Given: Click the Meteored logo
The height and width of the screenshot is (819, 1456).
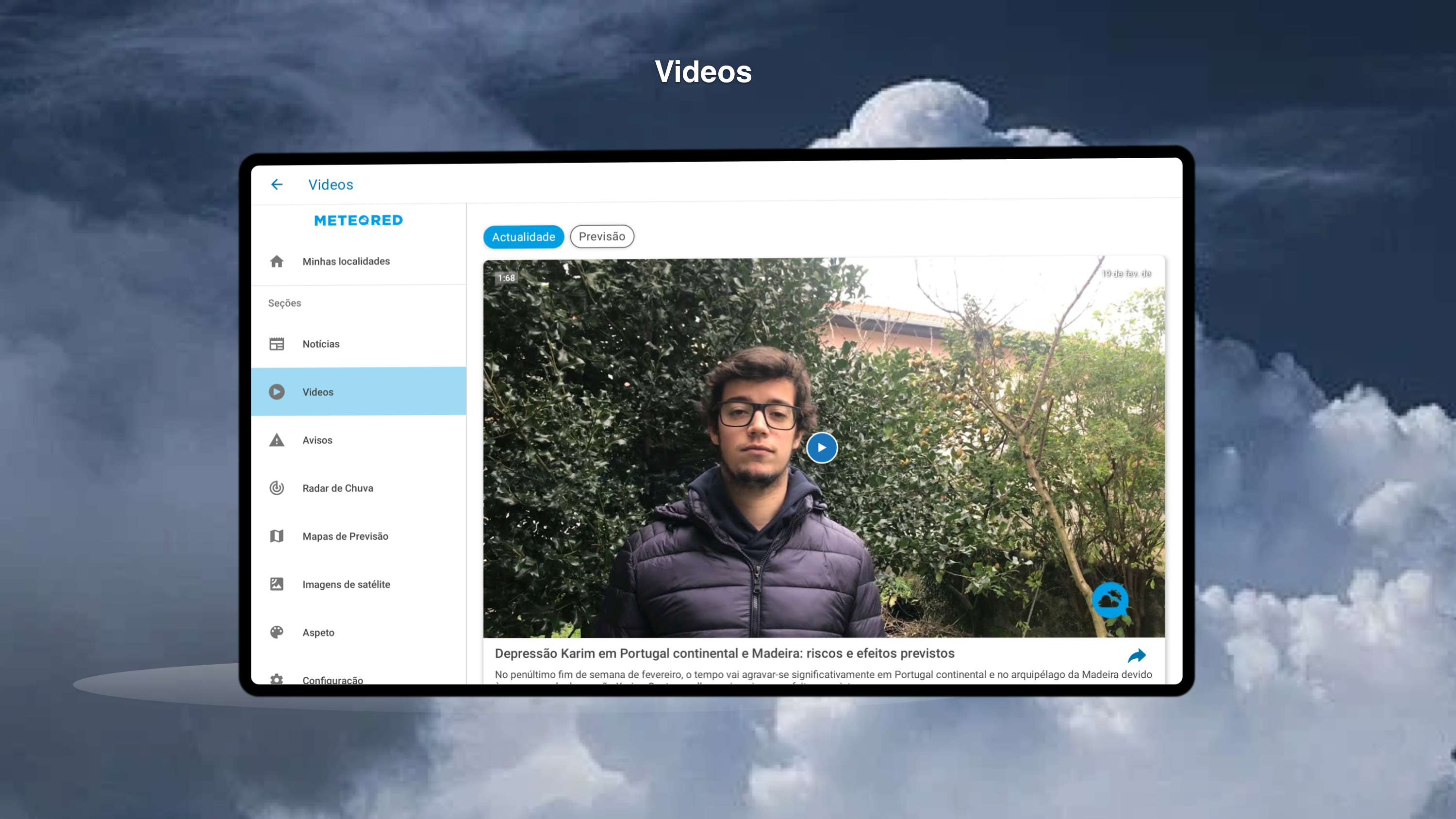Looking at the screenshot, I should coord(358,220).
